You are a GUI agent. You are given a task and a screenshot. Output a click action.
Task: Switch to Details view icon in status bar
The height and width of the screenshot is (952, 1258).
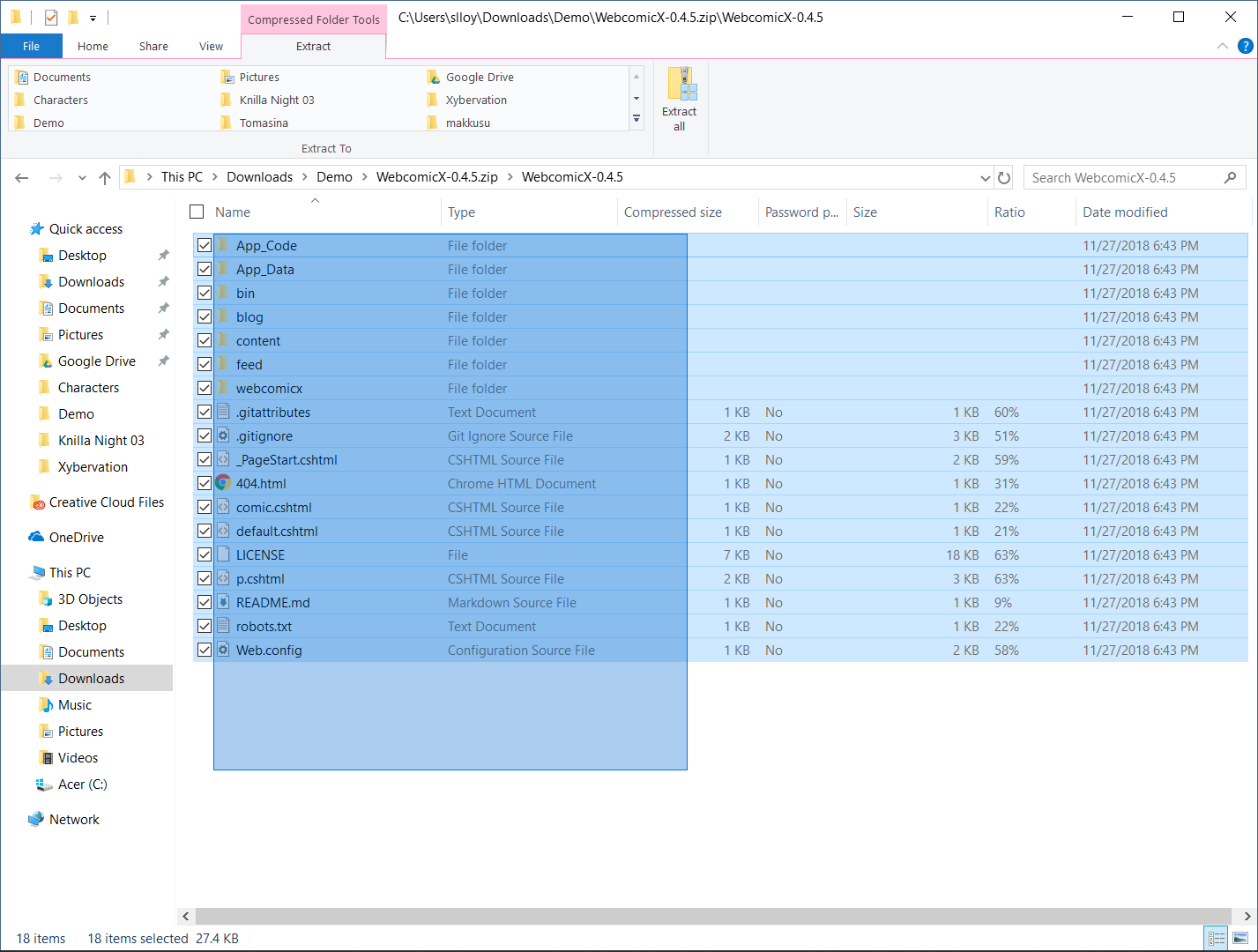pos(1217,938)
